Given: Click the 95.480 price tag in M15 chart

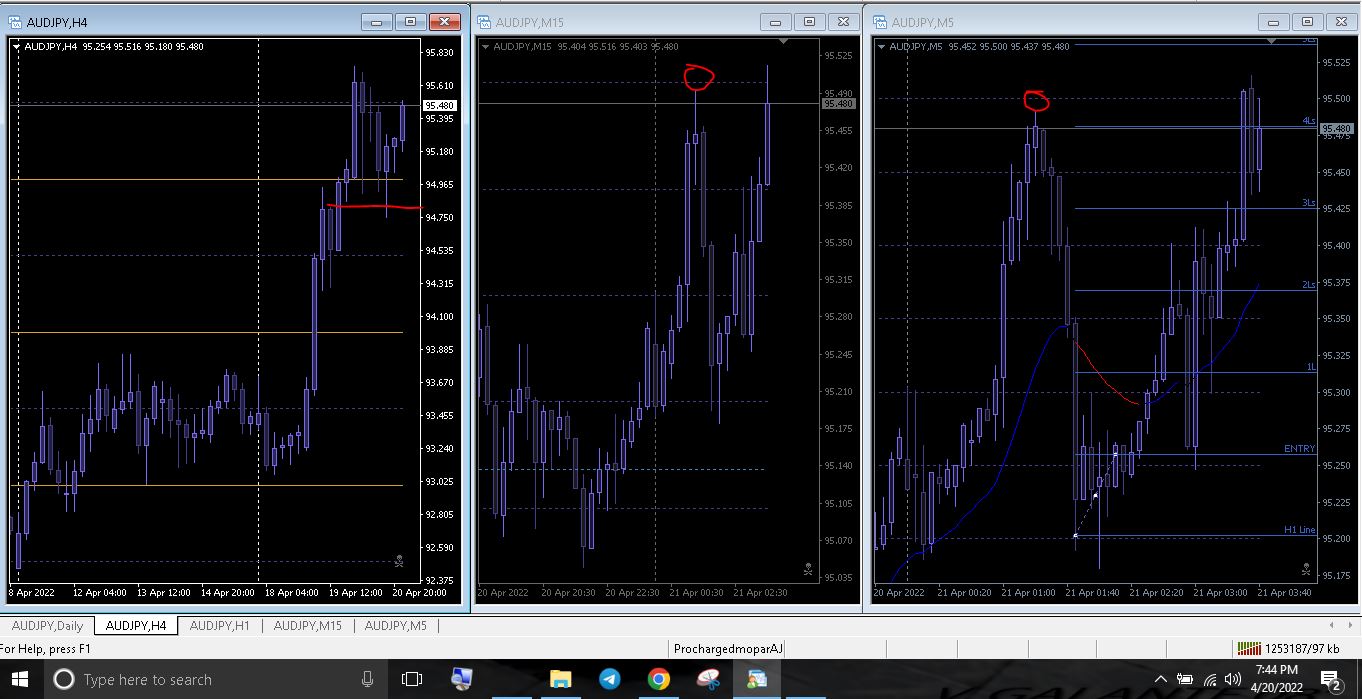Looking at the screenshot, I should [838, 104].
